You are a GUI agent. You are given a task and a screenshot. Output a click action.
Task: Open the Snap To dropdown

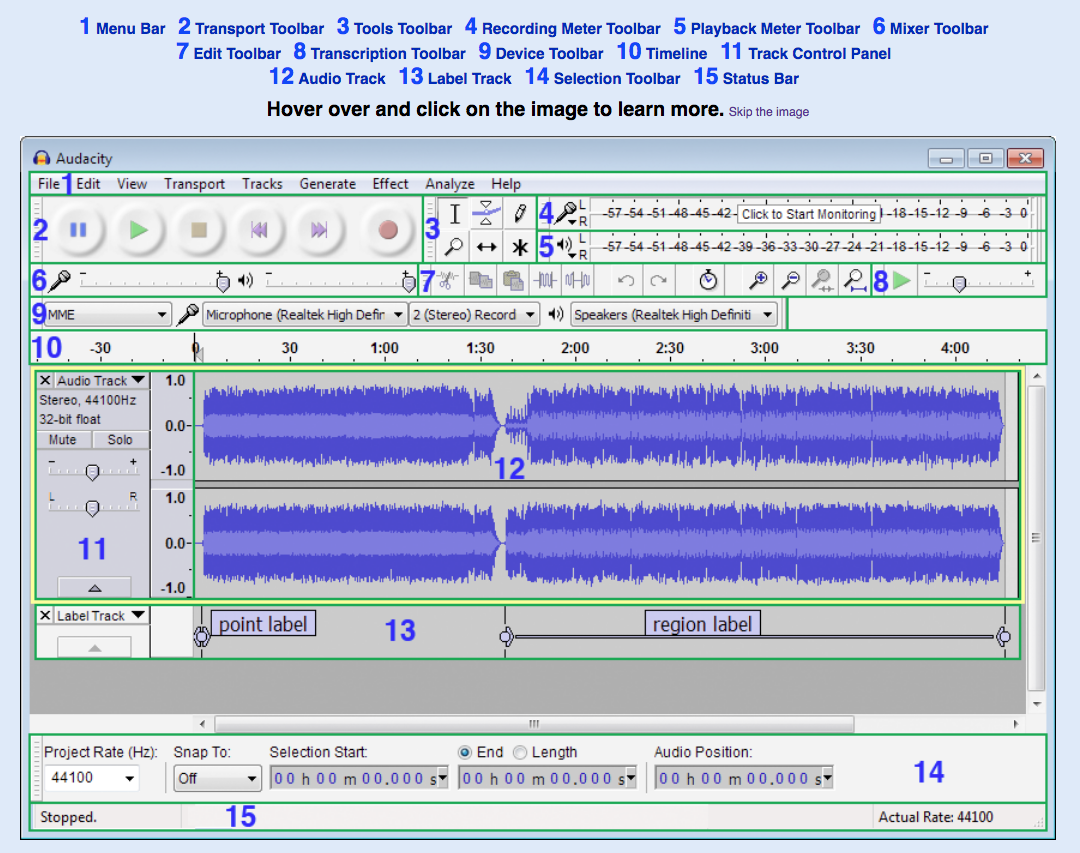coord(217,778)
